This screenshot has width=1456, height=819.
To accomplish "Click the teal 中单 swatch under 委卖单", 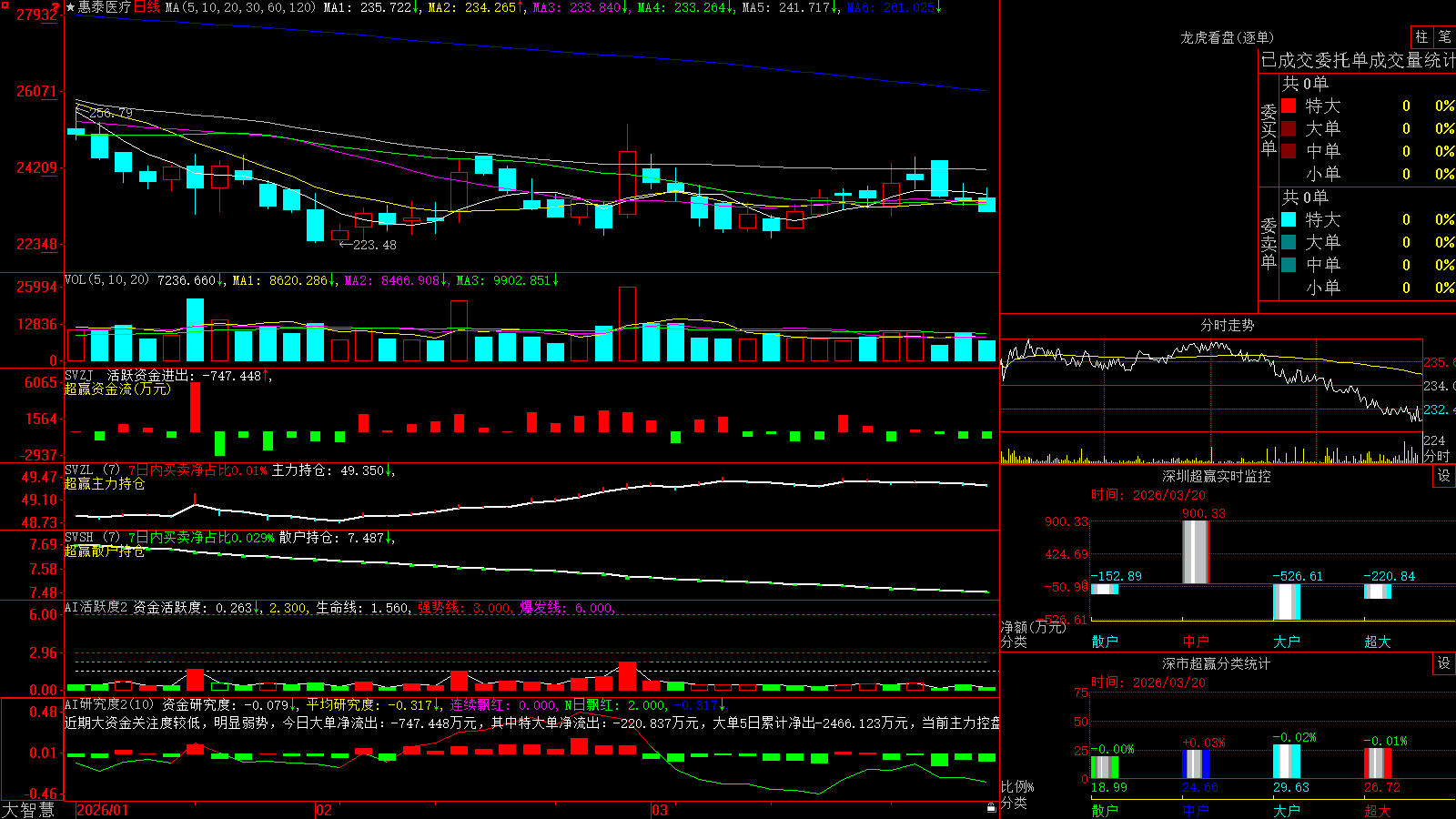I will click(x=1289, y=265).
